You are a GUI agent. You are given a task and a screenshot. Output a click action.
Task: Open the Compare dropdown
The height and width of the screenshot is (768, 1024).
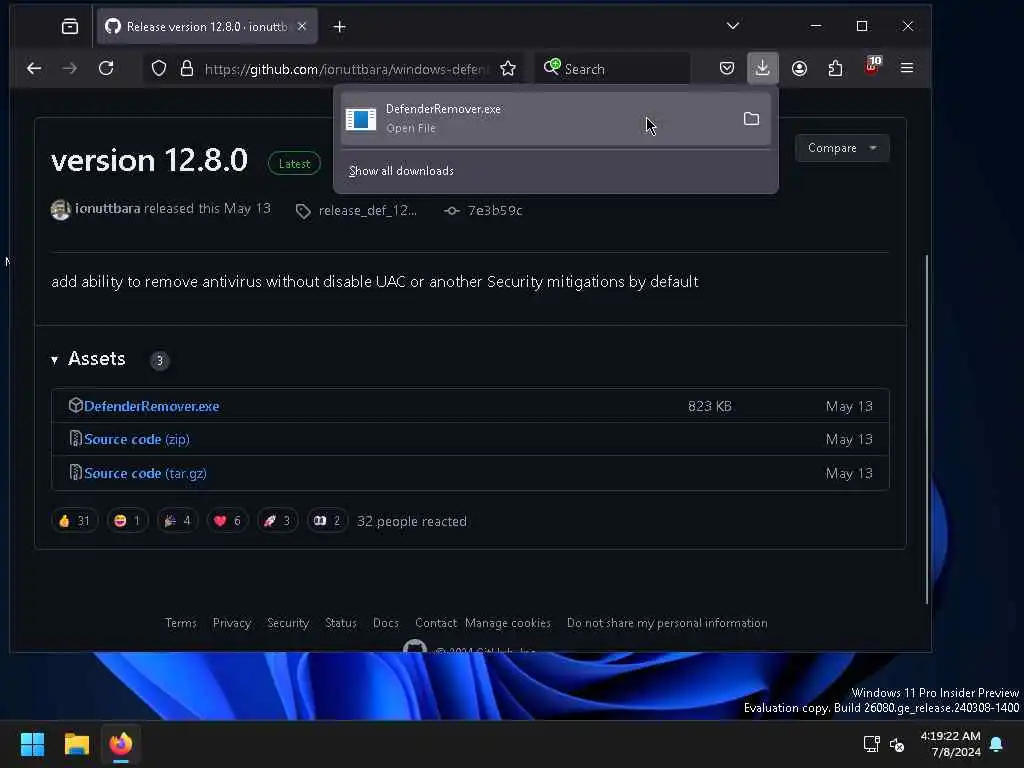point(842,148)
